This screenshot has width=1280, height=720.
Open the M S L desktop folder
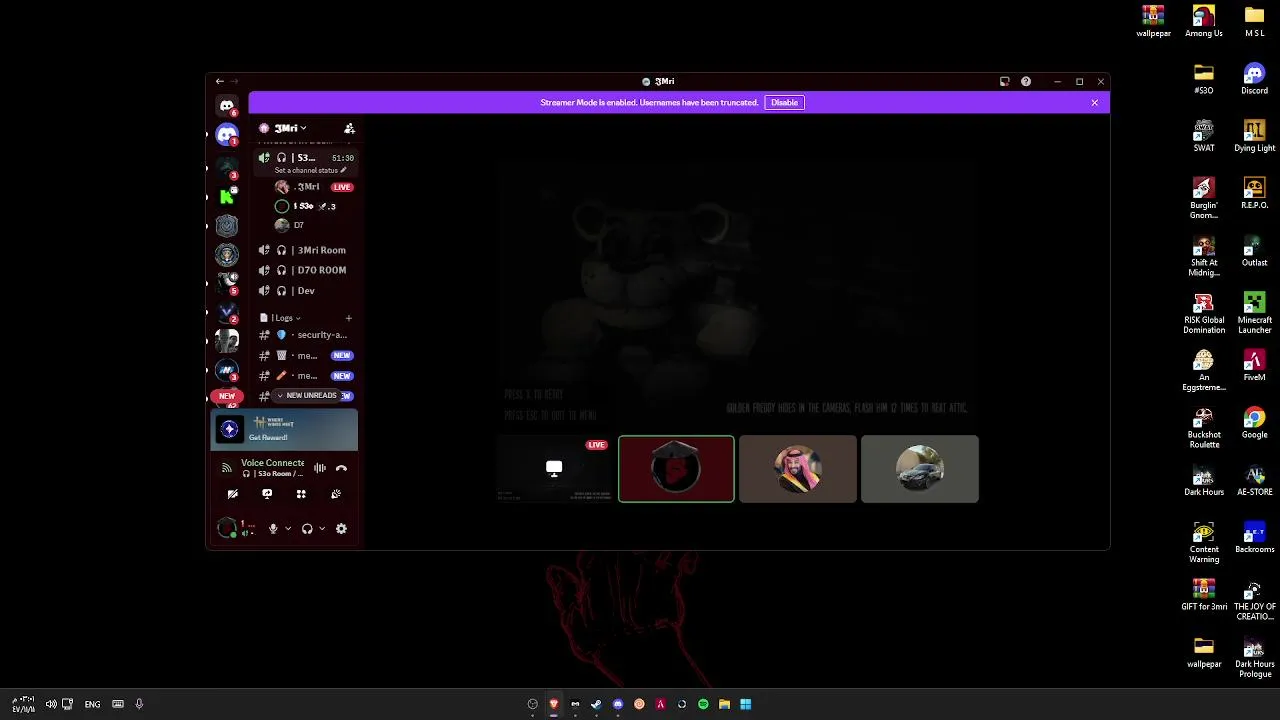pyautogui.click(x=1254, y=21)
